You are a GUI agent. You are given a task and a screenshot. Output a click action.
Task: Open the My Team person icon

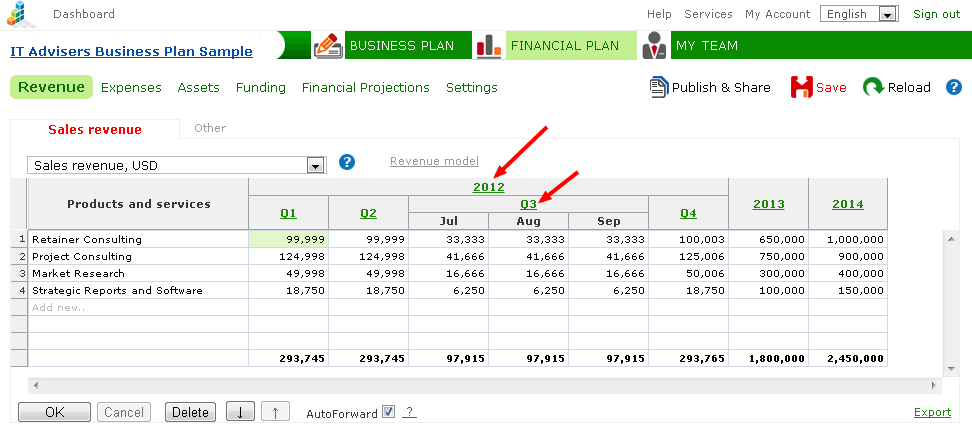coord(655,46)
